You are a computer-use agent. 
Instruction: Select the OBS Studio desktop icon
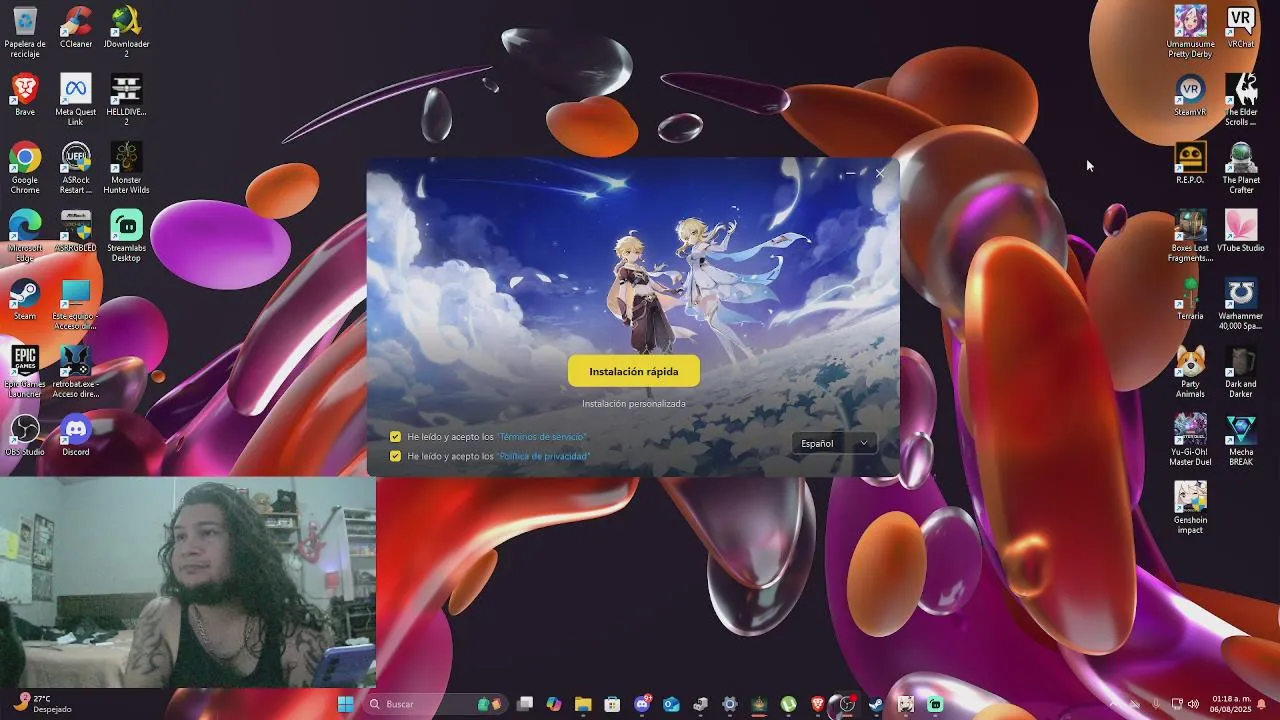(25, 435)
